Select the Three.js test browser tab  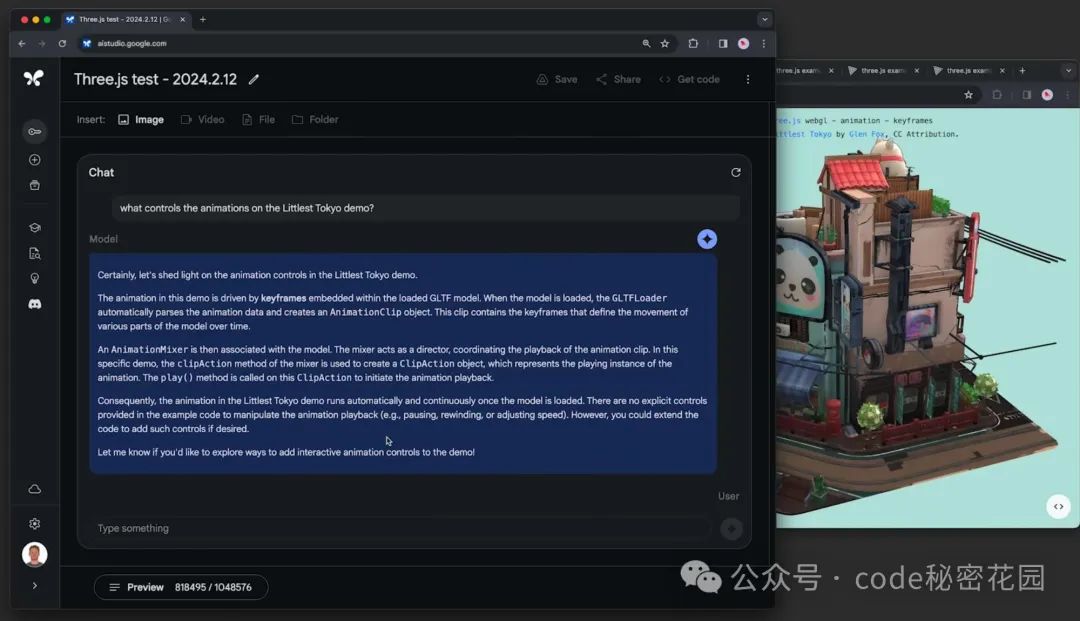[x=125, y=20]
